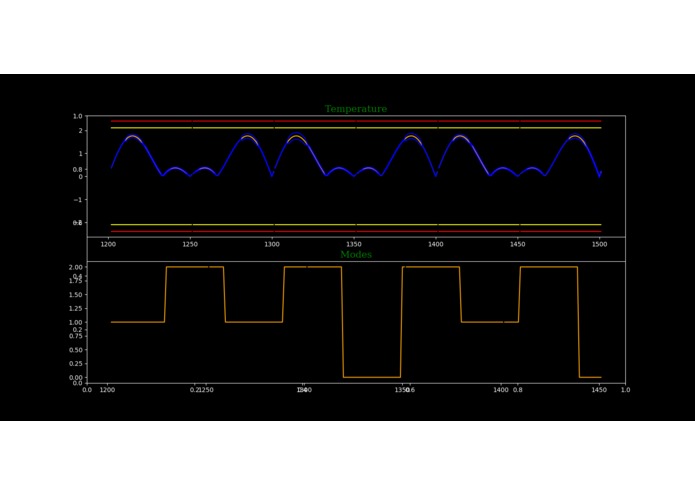Click the 1400 tick on Temperature x-axis

[436, 245]
